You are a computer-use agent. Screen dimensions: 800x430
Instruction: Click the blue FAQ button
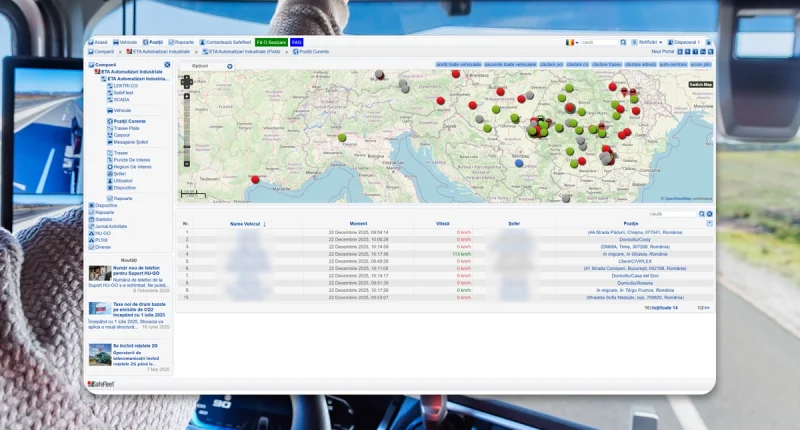(297, 42)
